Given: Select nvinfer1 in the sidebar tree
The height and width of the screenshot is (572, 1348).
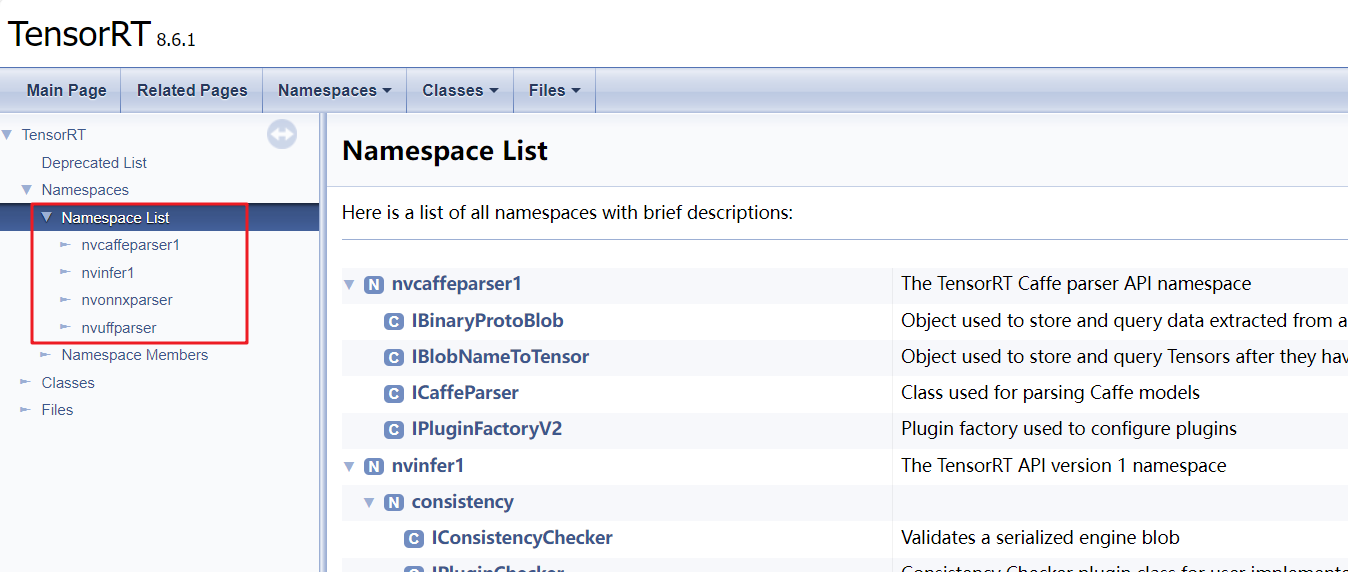Looking at the screenshot, I should pyautogui.click(x=108, y=272).
